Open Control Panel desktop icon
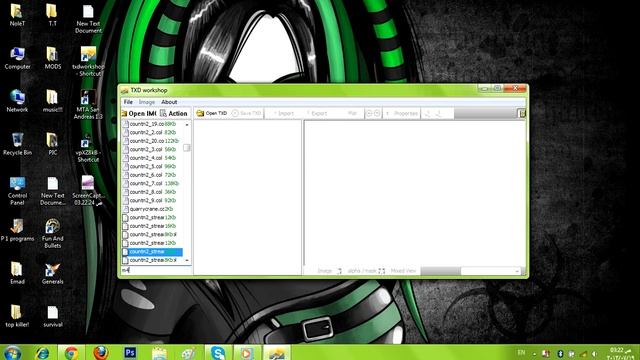The width and height of the screenshot is (640, 360). [x=17, y=191]
